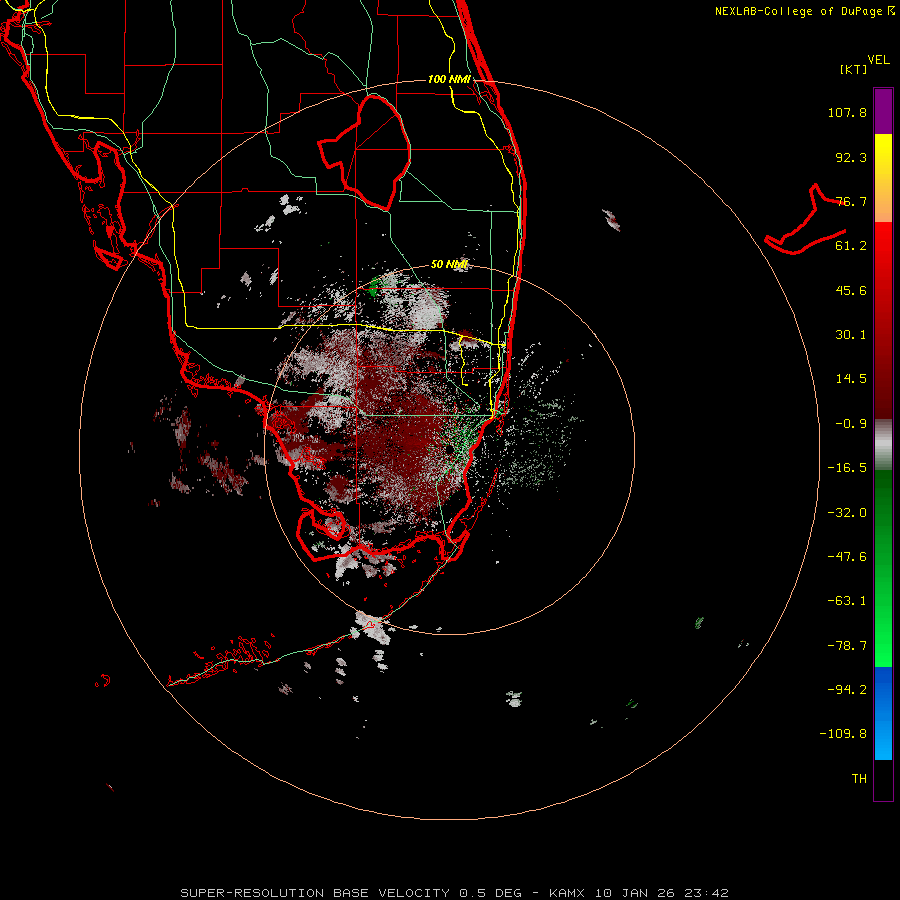Click the VEL legend title

(878, 60)
